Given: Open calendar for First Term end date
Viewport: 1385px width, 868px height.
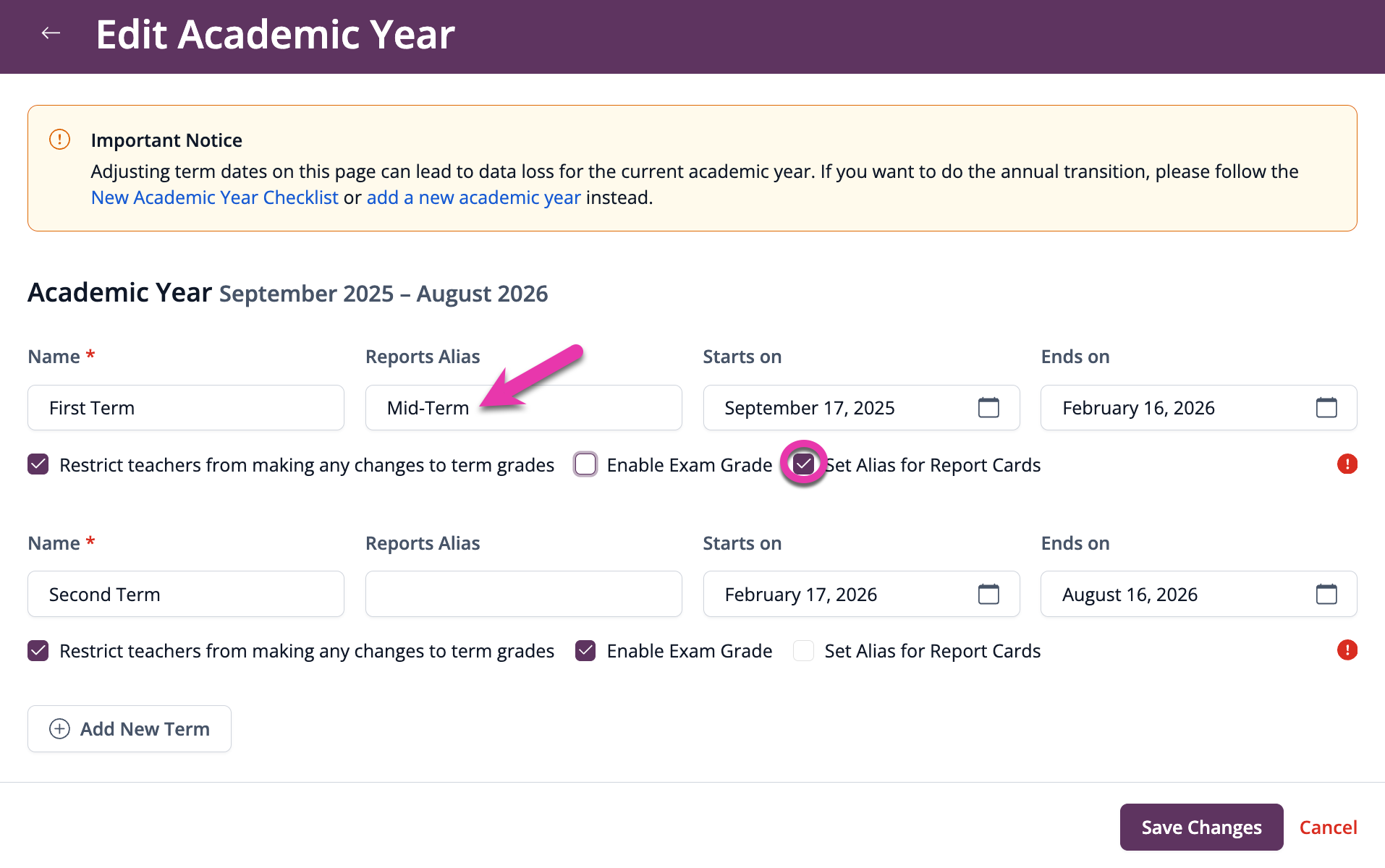Looking at the screenshot, I should pos(1326,408).
